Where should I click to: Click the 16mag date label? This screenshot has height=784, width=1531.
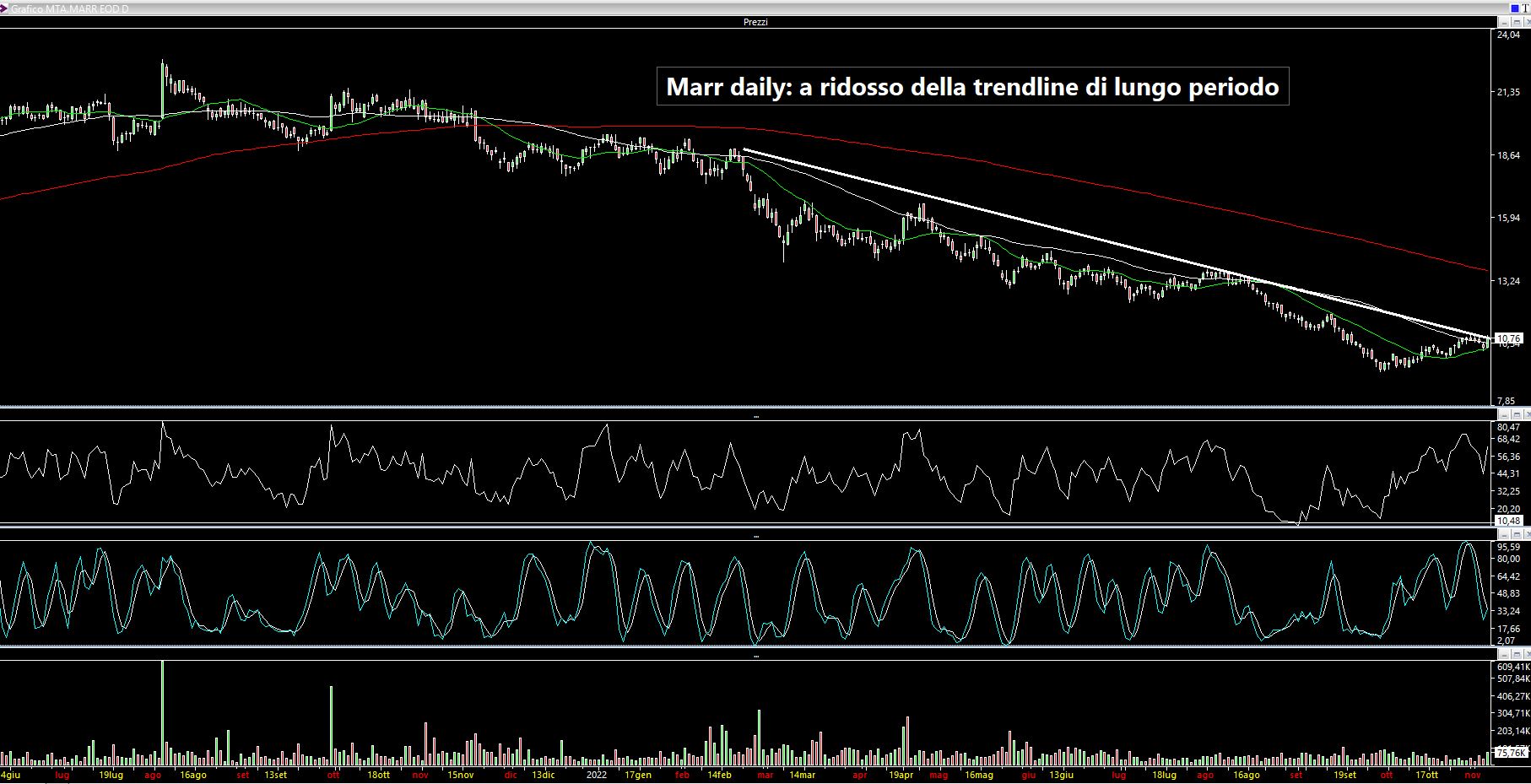[x=979, y=775]
